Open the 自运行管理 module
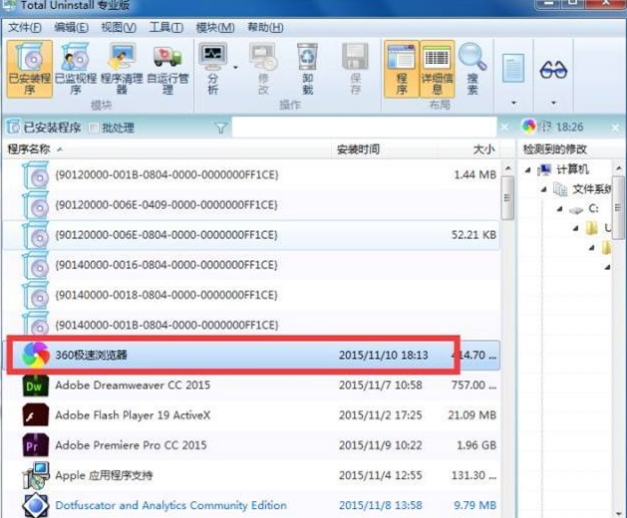 pos(168,69)
